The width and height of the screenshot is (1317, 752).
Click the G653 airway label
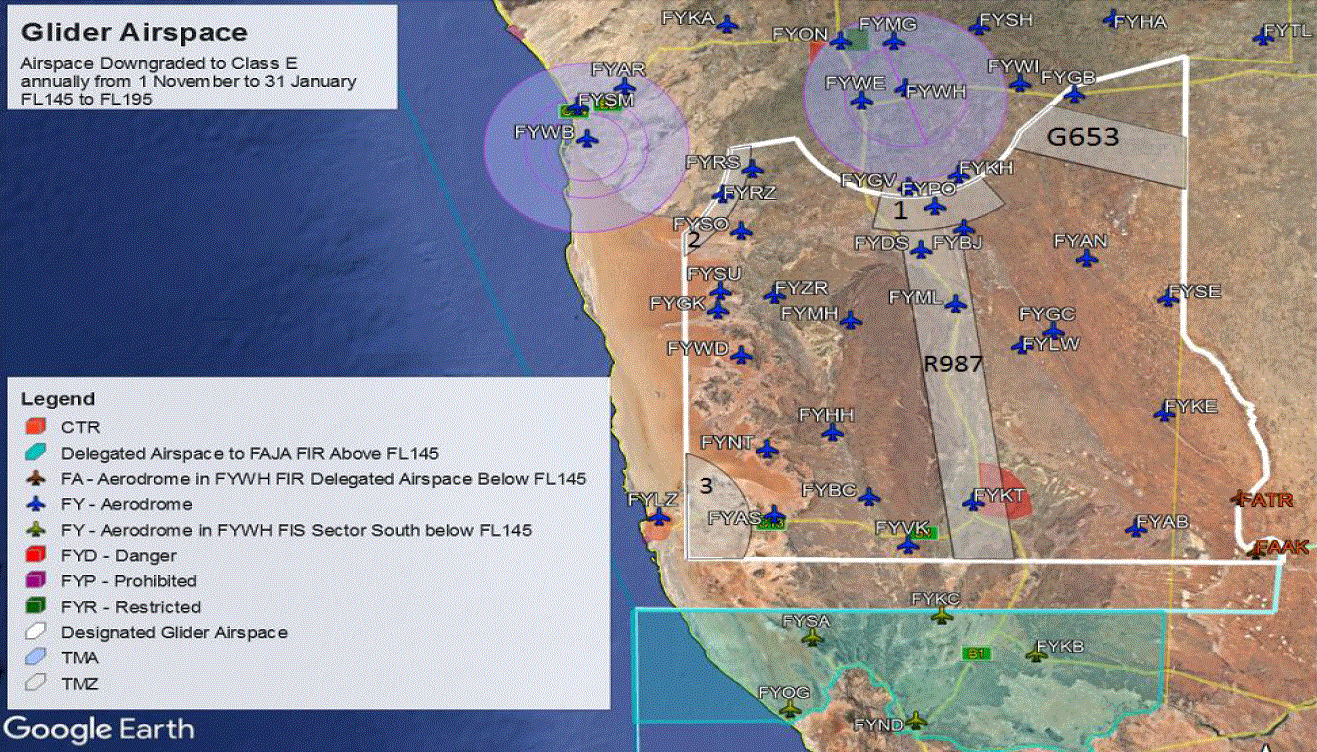click(1082, 137)
